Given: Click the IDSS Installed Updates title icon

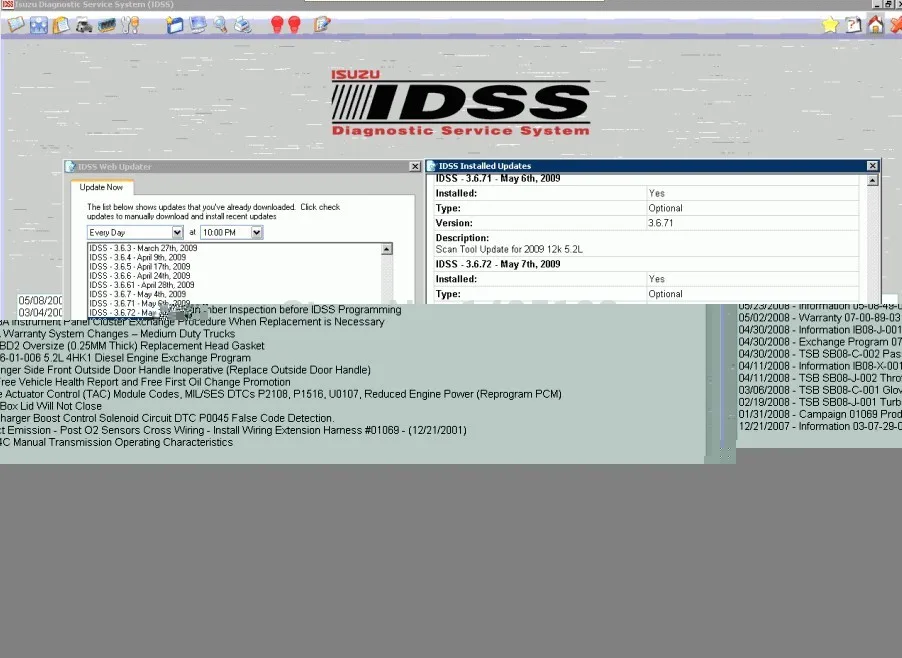Looking at the screenshot, I should click(x=431, y=166).
